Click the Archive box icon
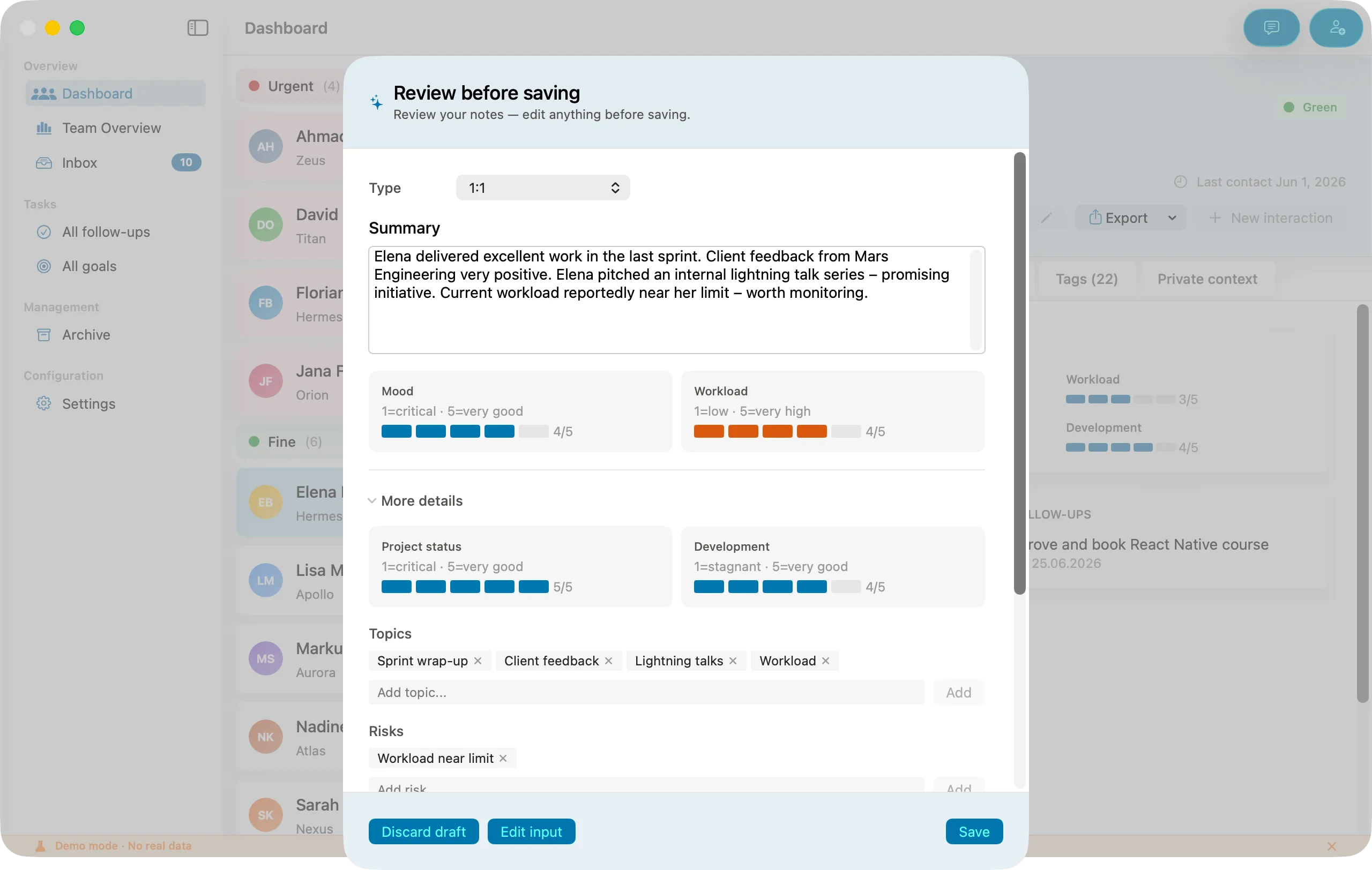The height and width of the screenshot is (870, 1372). pos(44,335)
